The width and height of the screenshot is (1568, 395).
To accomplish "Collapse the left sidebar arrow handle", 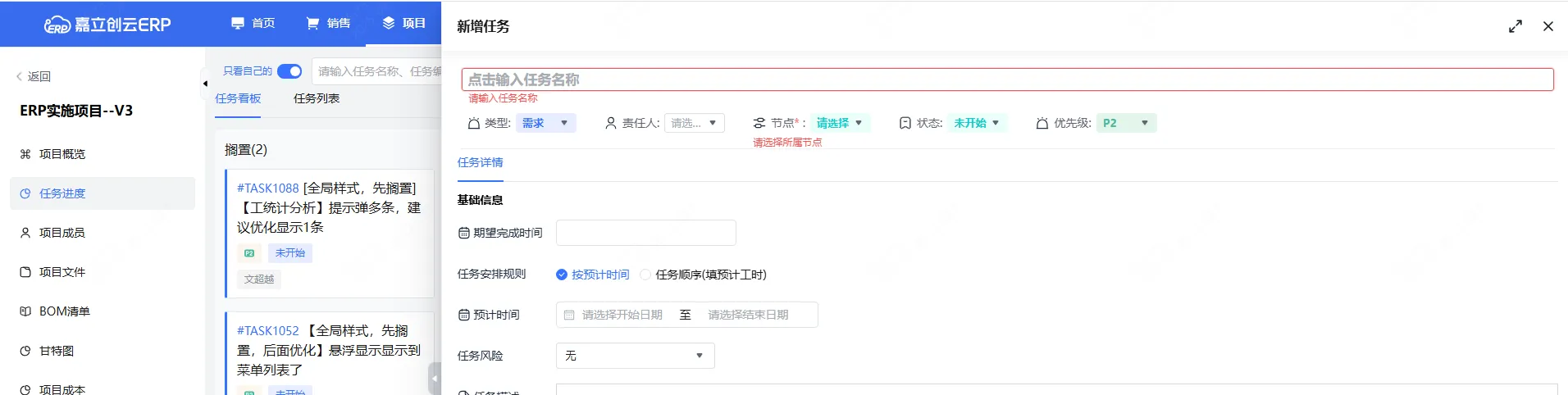I will (205, 83).
